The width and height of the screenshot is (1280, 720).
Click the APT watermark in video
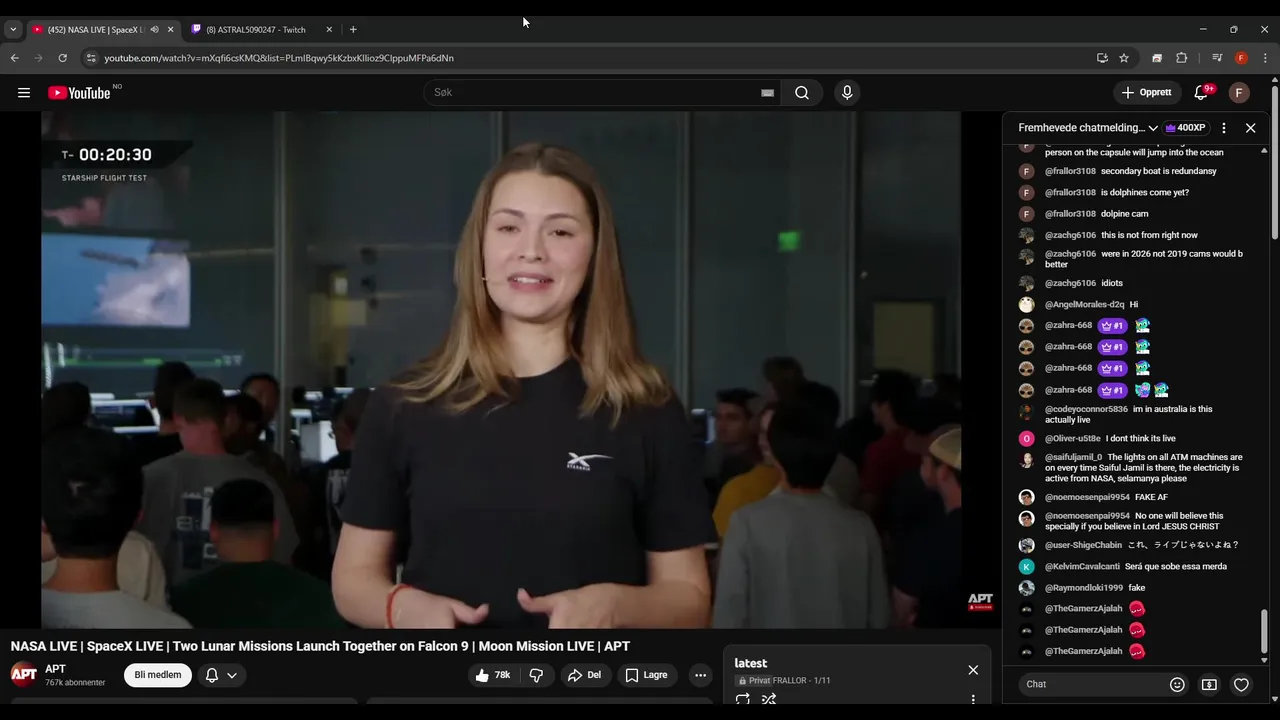(980, 602)
